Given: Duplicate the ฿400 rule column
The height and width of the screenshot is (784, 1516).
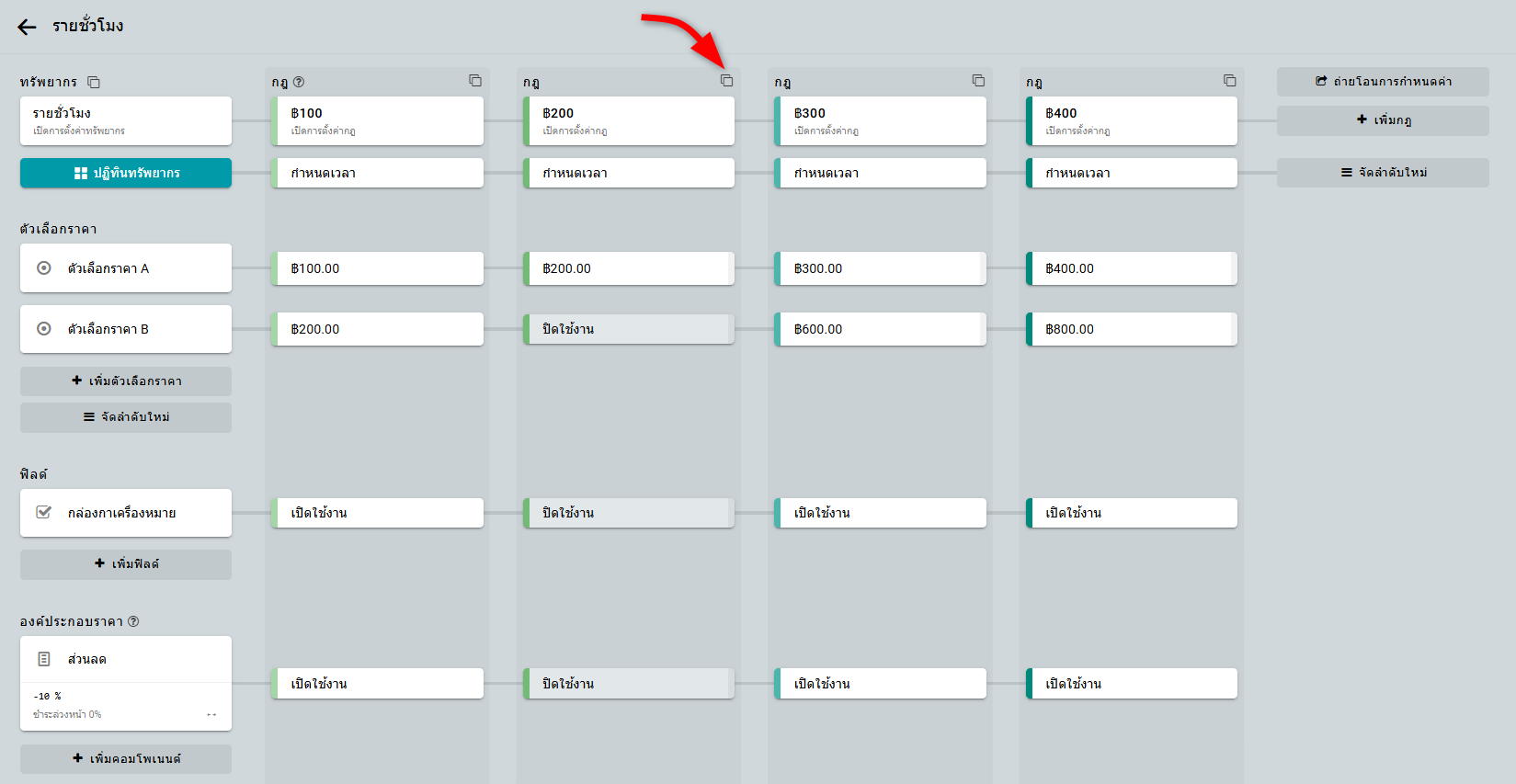Looking at the screenshot, I should (x=1229, y=81).
